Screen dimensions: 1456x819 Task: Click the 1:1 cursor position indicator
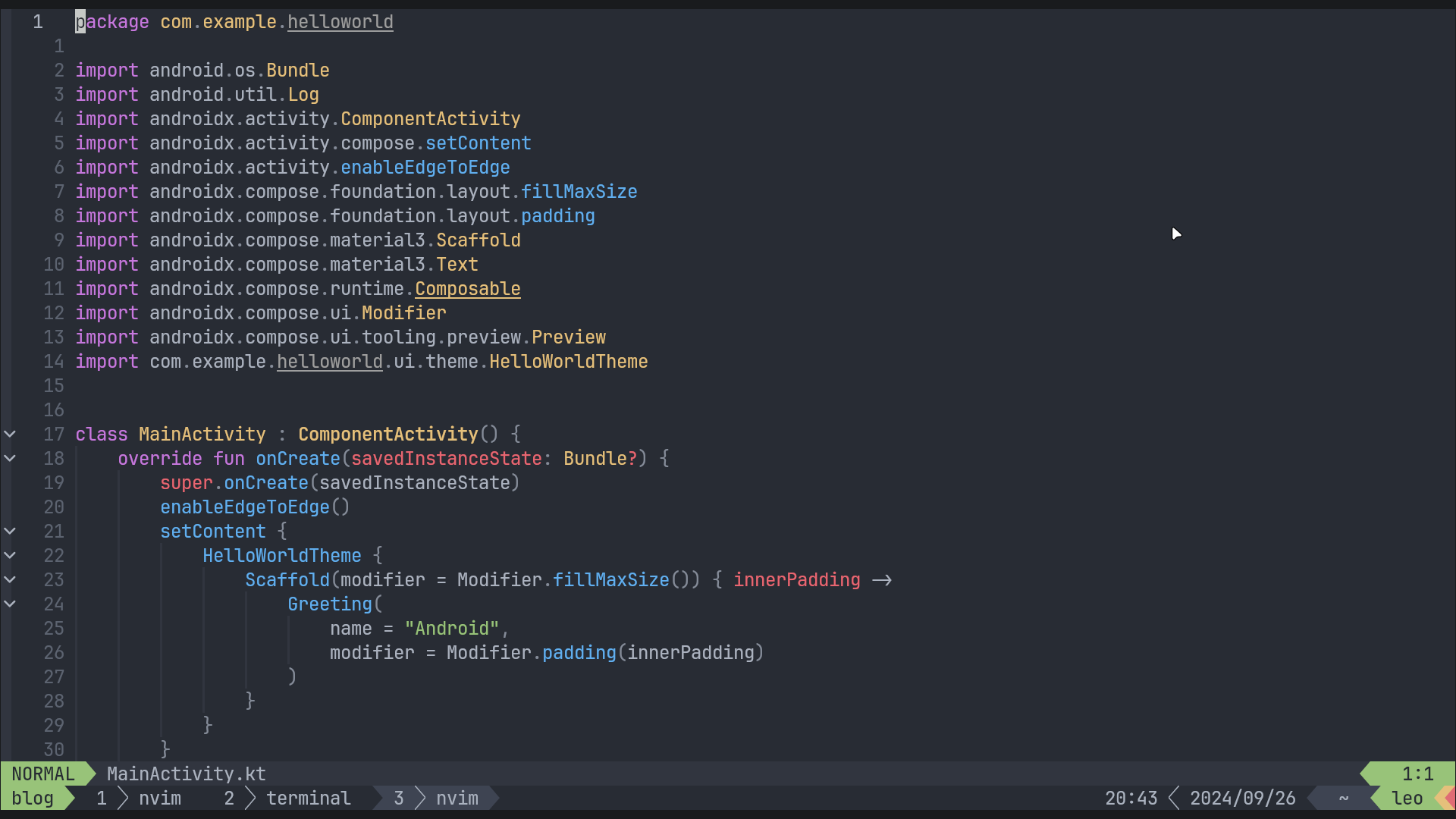[x=1417, y=773]
